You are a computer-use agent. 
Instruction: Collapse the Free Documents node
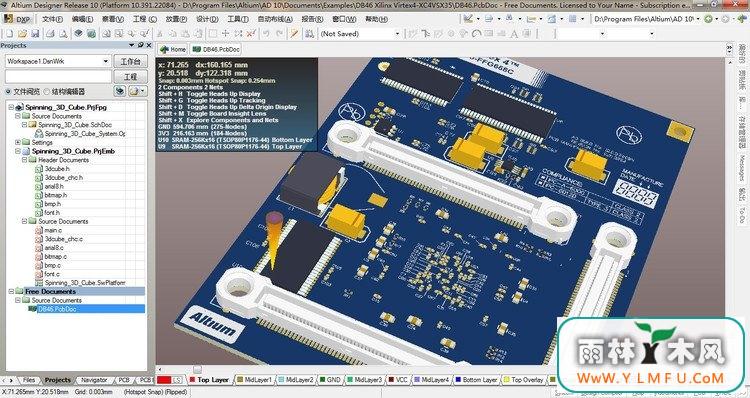(11, 291)
